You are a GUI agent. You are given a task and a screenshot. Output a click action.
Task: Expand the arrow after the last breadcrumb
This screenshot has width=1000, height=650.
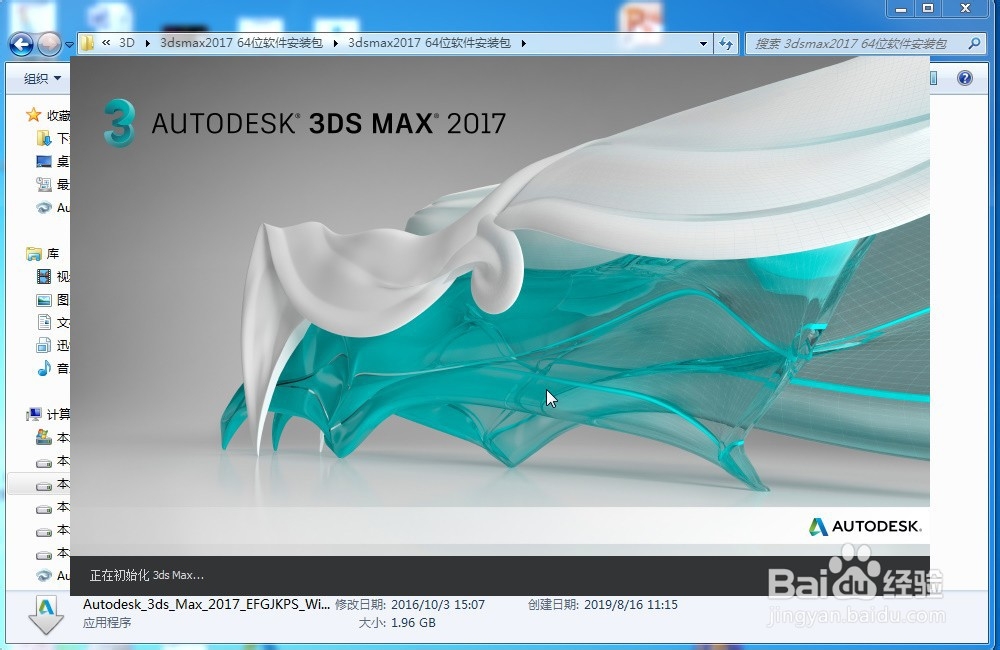pos(524,43)
